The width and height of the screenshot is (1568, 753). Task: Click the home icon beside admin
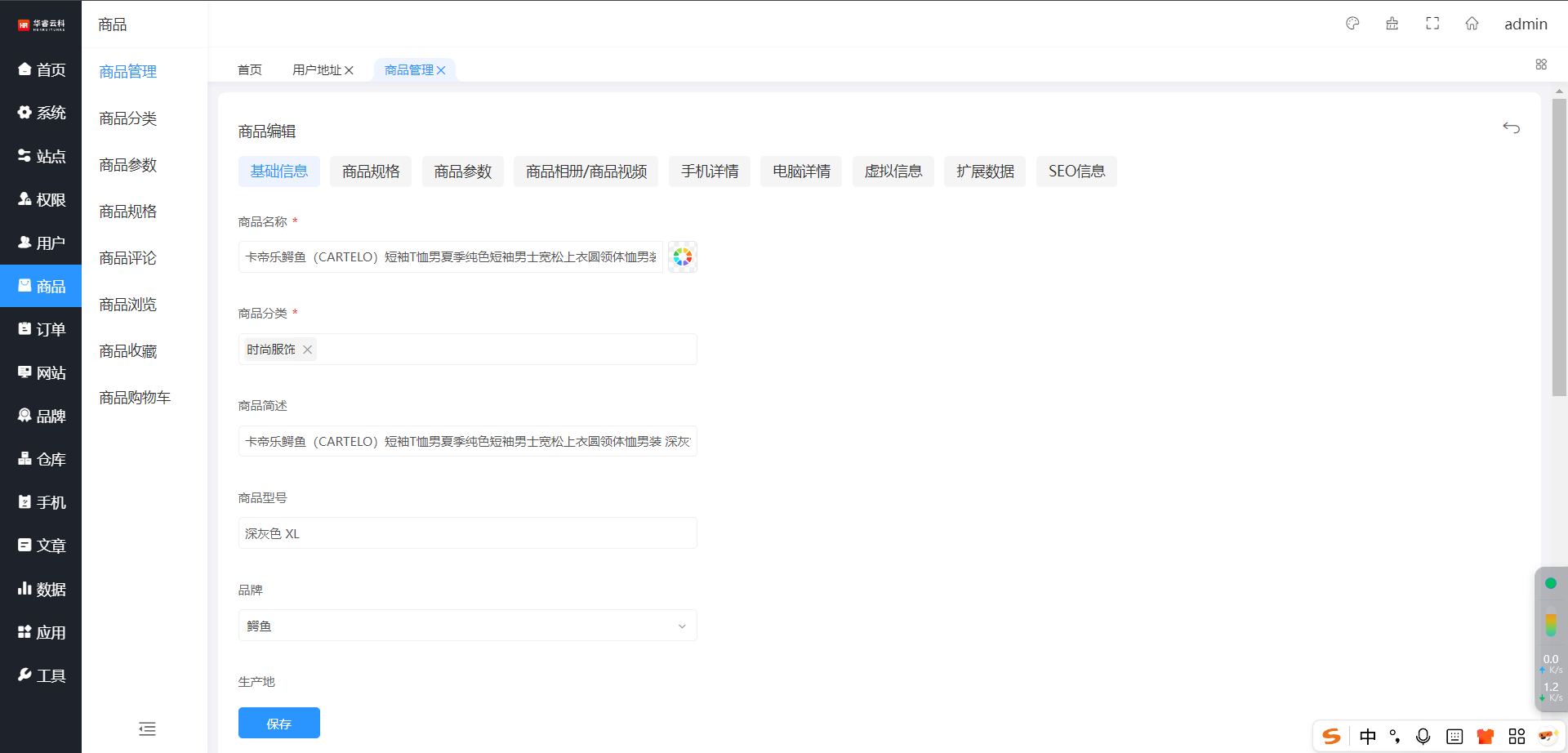coord(1472,24)
